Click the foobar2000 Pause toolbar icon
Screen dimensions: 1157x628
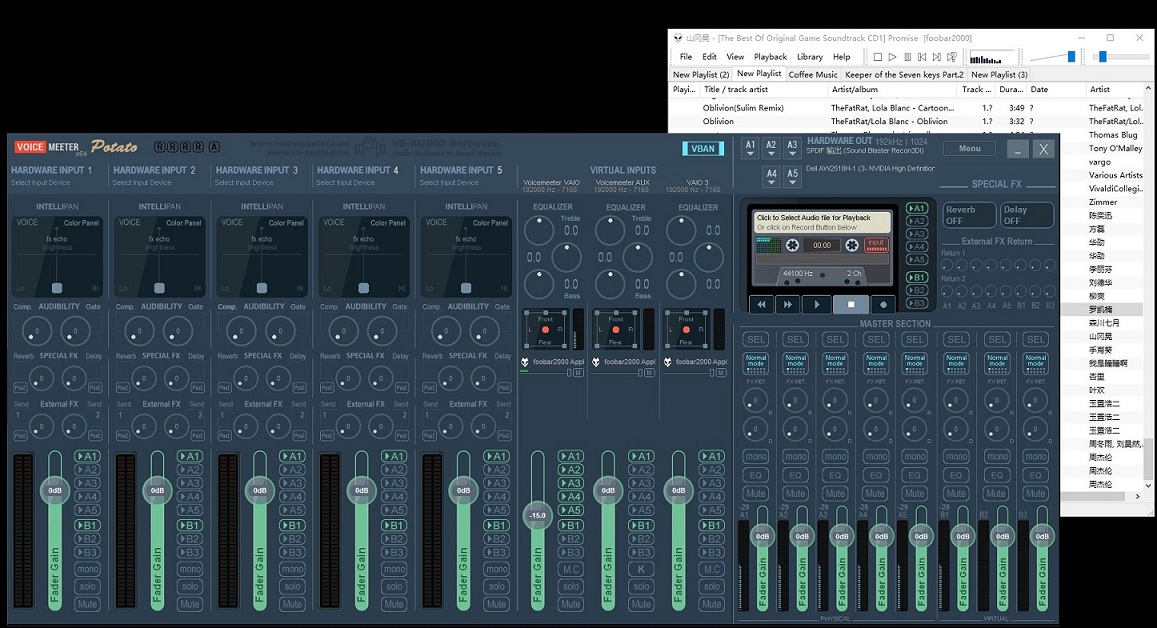click(x=907, y=57)
